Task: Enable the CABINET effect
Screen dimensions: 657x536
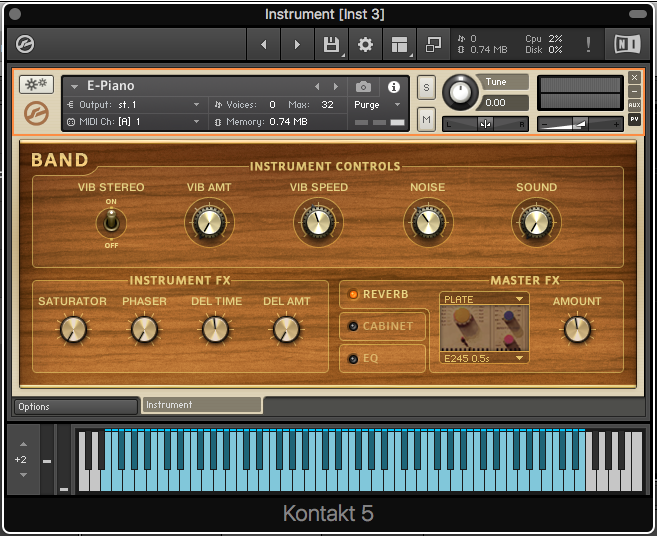Action: tap(353, 326)
